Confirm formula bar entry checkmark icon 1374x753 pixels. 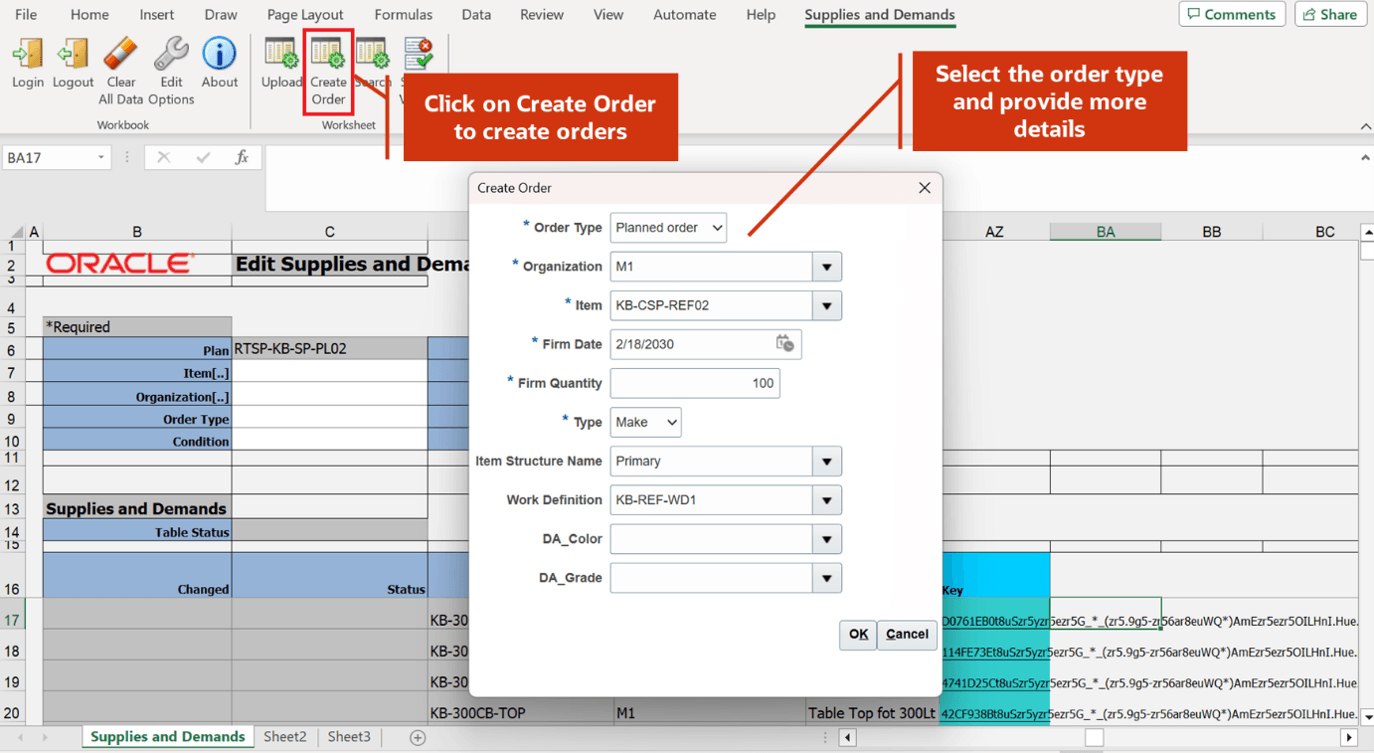(x=203, y=158)
